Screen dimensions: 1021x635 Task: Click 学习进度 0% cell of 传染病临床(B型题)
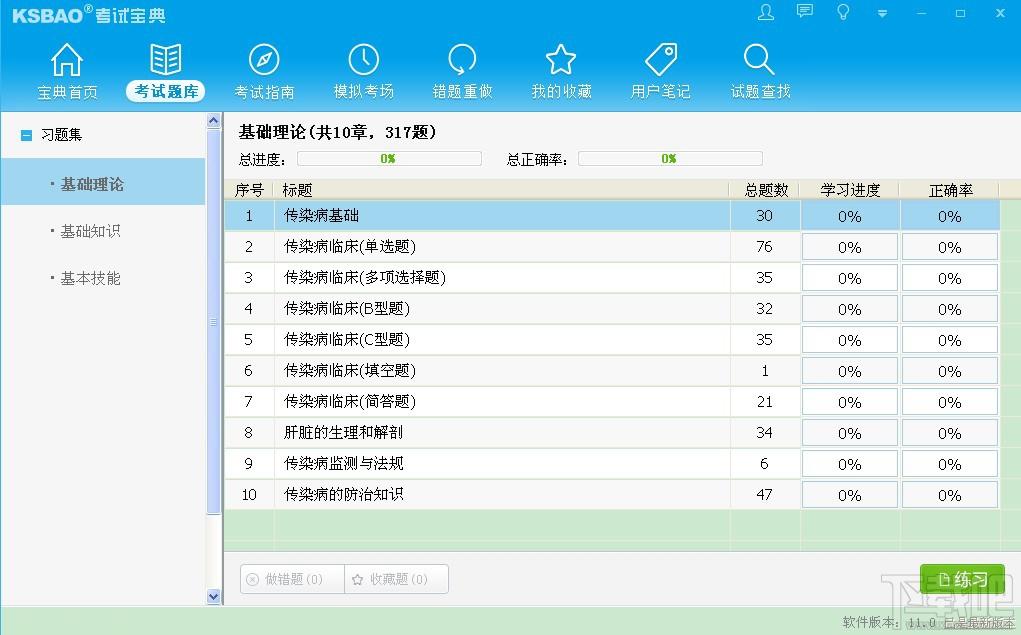(x=850, y=309)
